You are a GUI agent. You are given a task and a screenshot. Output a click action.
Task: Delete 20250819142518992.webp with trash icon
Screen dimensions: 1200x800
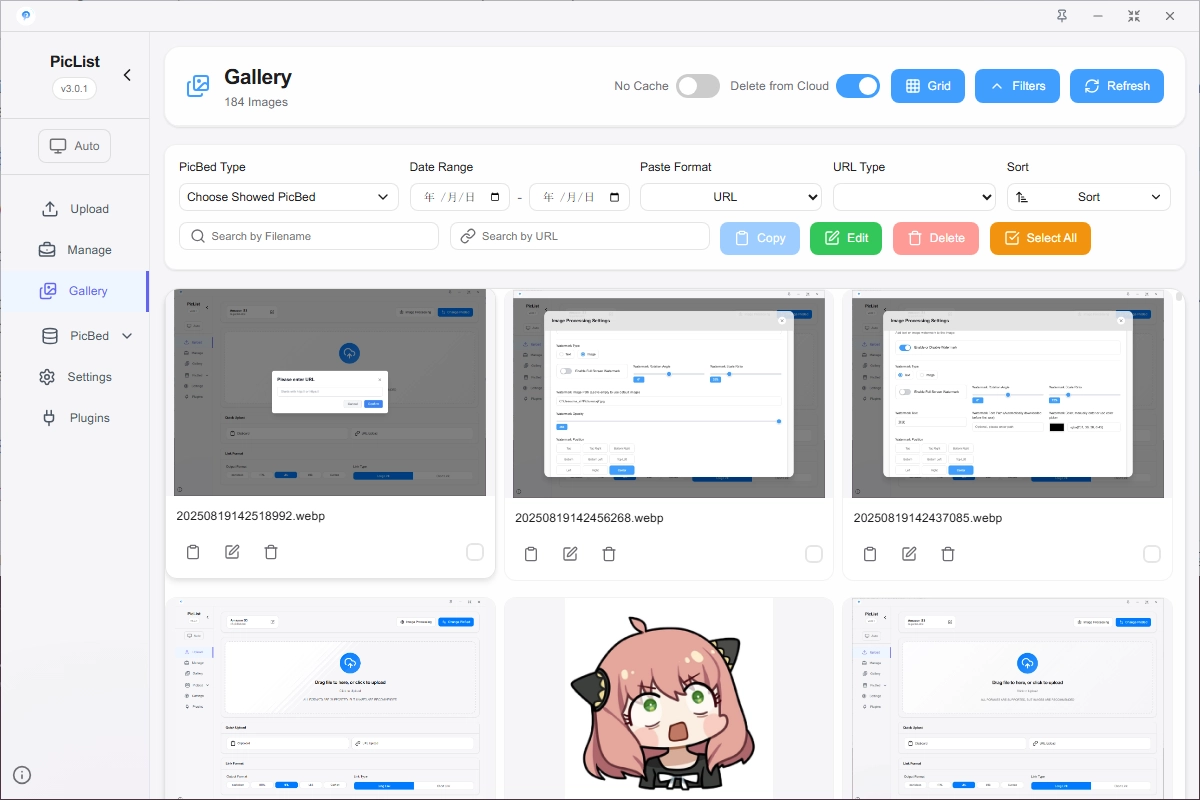[x=271, y=552]
